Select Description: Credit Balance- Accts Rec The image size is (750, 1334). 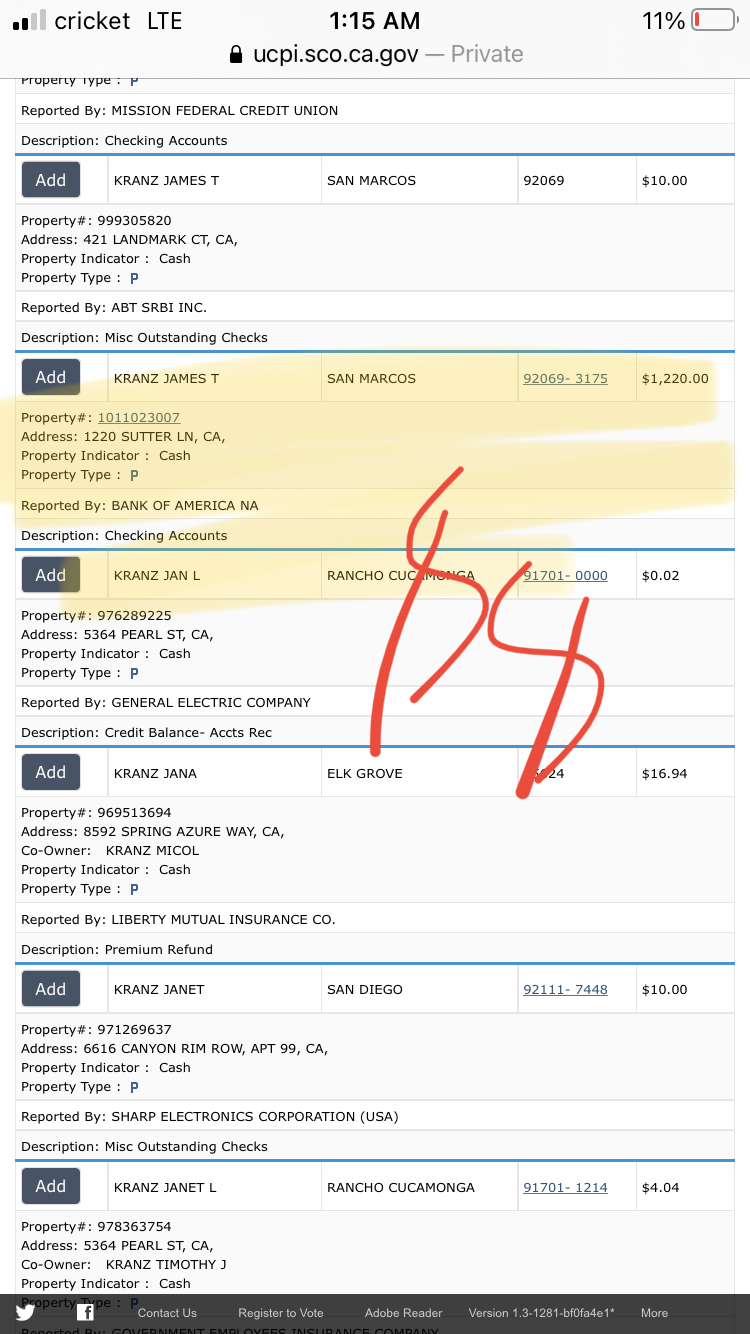pyautogui.click(x=147, y=733)
